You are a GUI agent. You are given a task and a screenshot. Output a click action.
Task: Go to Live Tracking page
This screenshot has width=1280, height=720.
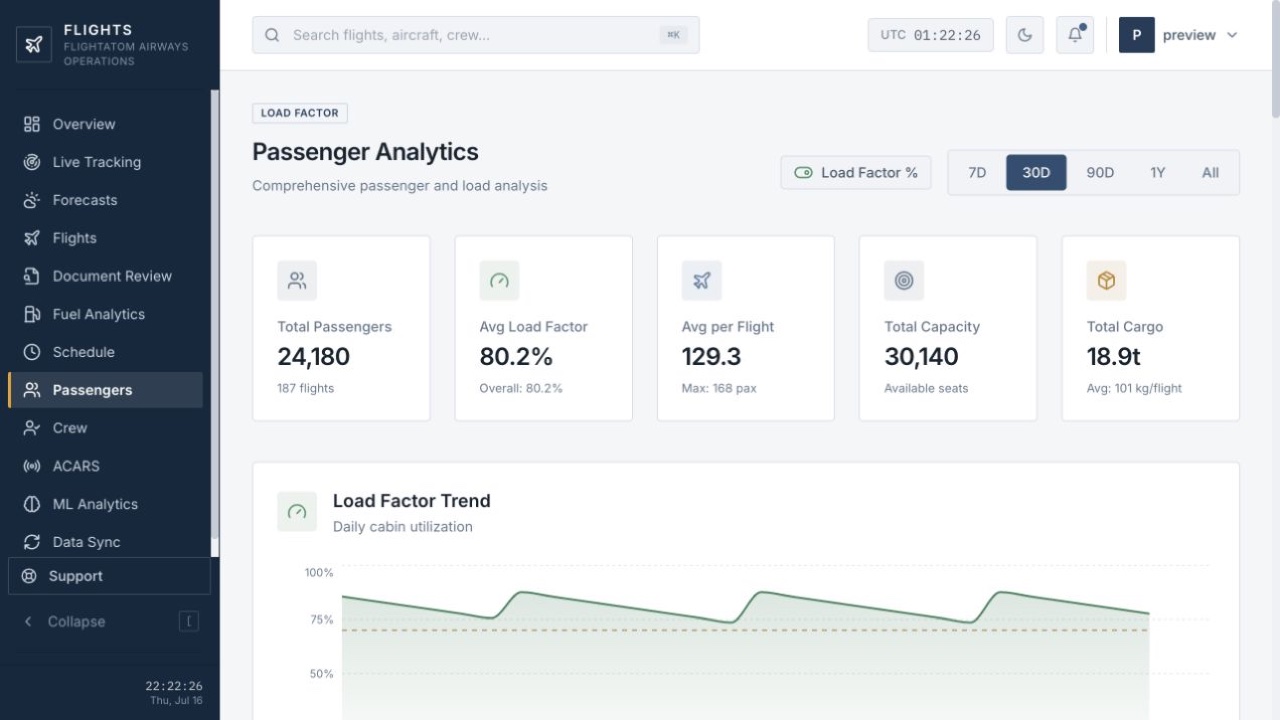105,162
